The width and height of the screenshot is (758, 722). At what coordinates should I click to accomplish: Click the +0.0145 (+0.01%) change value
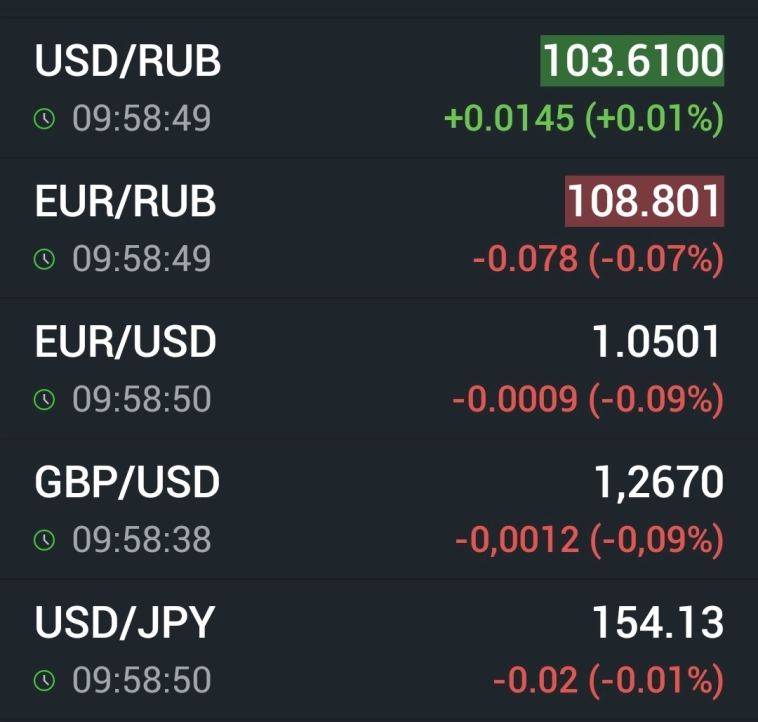point(583,119)
